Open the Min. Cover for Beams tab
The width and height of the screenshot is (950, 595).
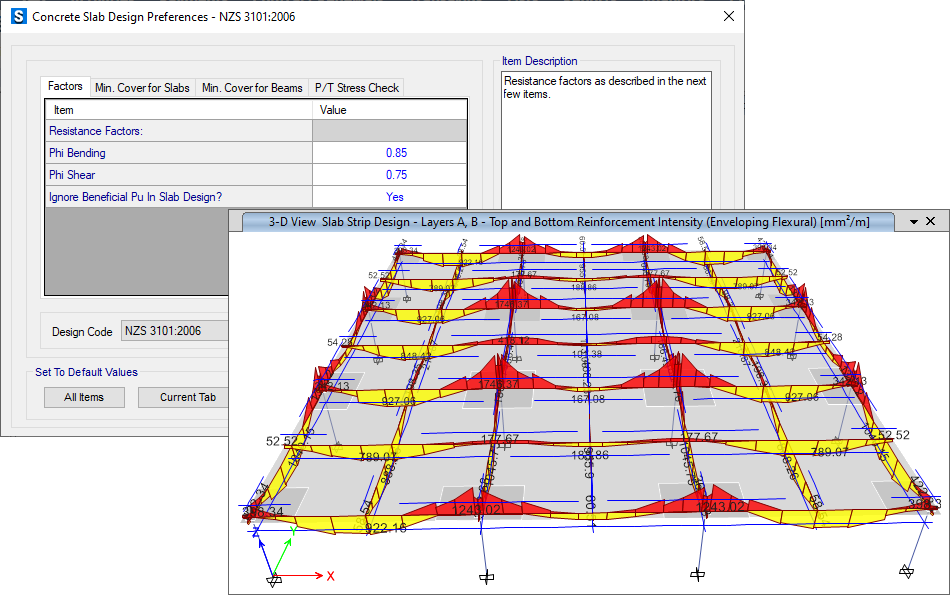click(252, 88)
